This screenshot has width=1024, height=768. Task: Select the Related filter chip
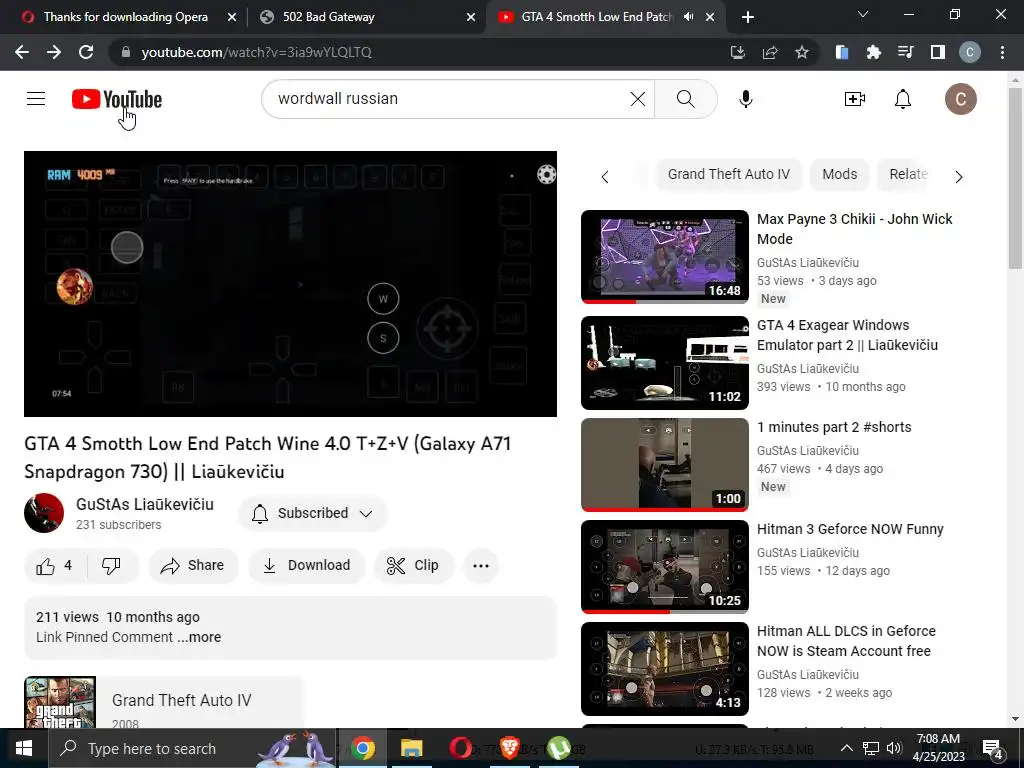pos(908,174)
